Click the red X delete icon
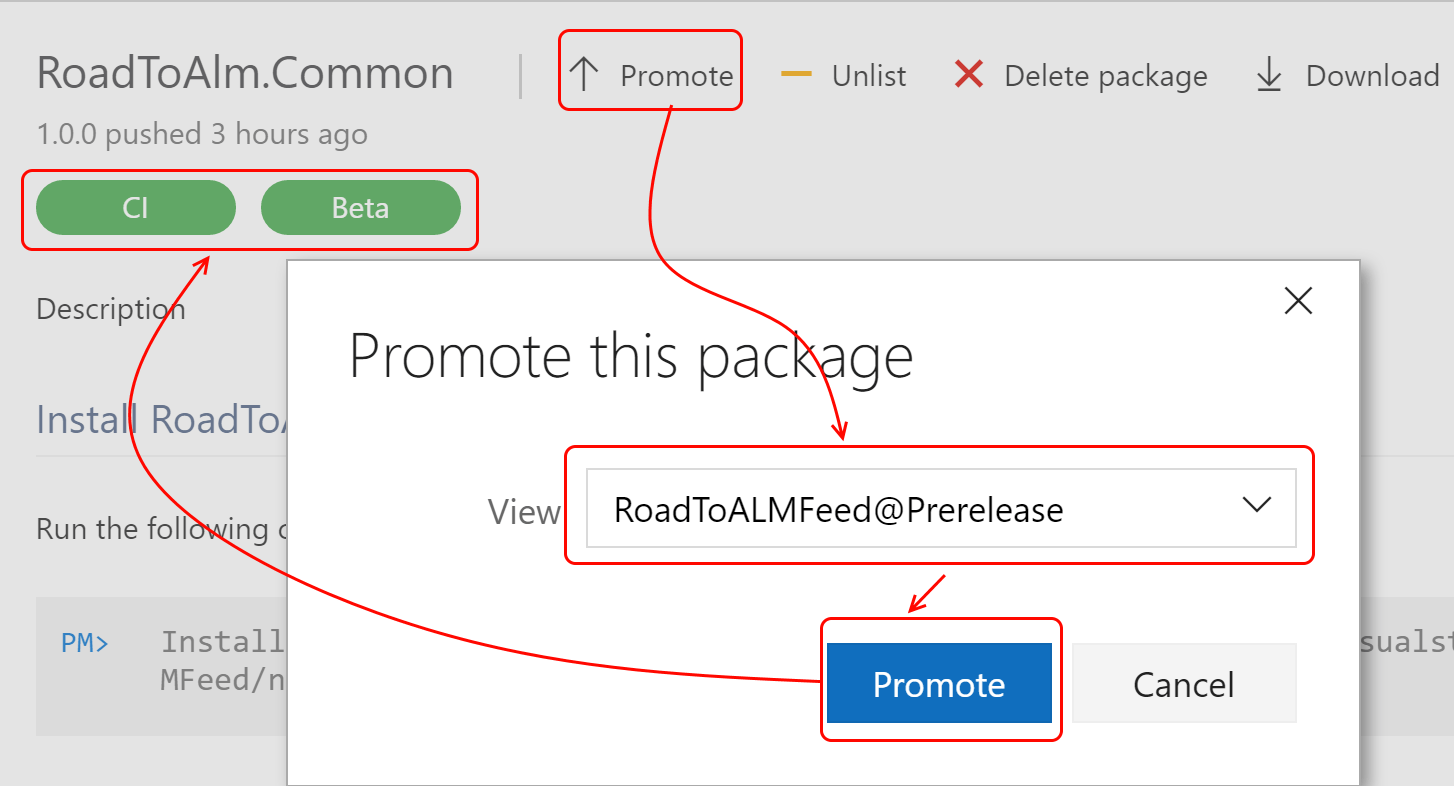 [x=968, y=75]
